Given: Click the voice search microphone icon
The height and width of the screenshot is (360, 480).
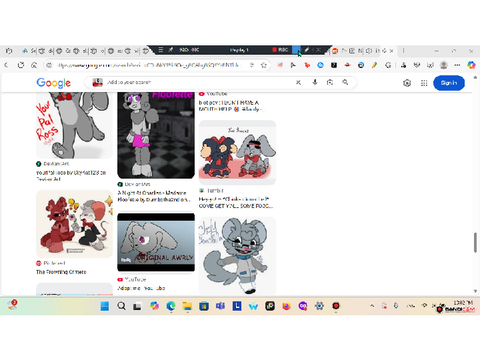Looking at the screenshot, I should (315, 82).
